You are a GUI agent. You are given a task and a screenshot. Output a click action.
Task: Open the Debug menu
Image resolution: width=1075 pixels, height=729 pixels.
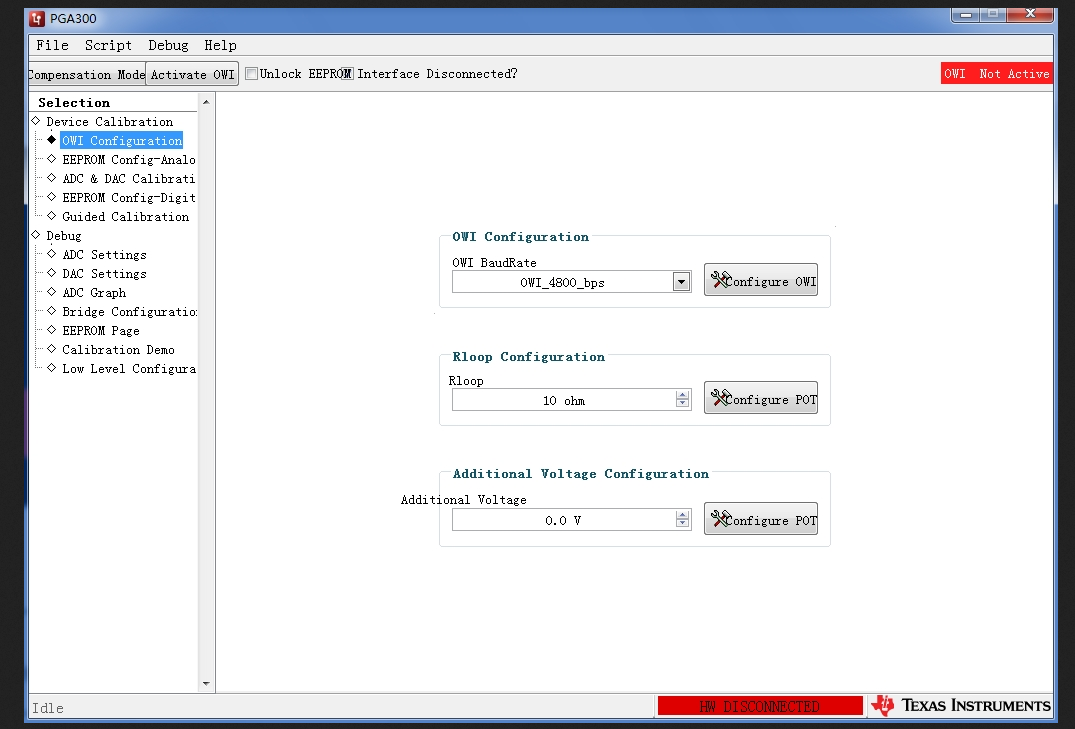click(168, 45)
